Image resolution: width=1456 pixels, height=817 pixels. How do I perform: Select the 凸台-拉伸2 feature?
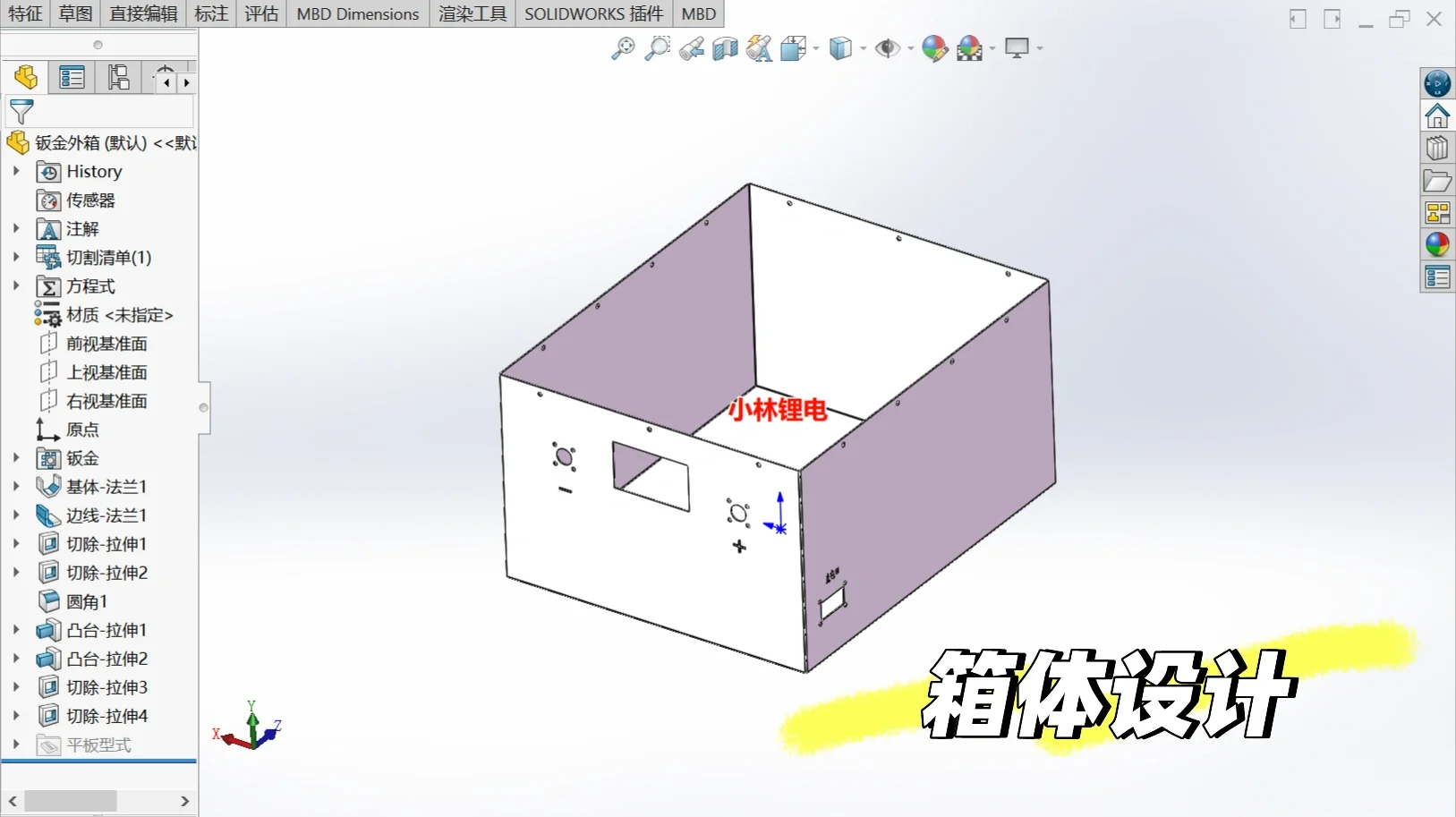[x=92, y=659]
